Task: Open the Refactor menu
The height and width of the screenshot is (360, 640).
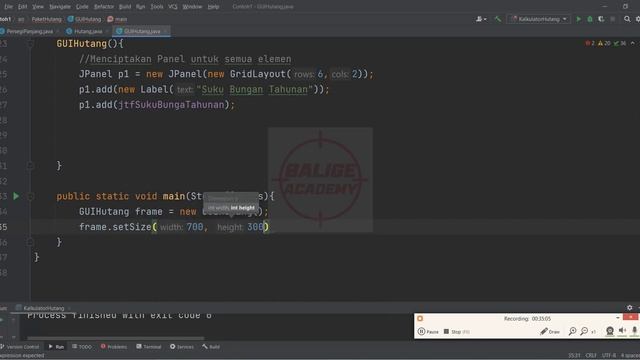Action: pos(104,7)
